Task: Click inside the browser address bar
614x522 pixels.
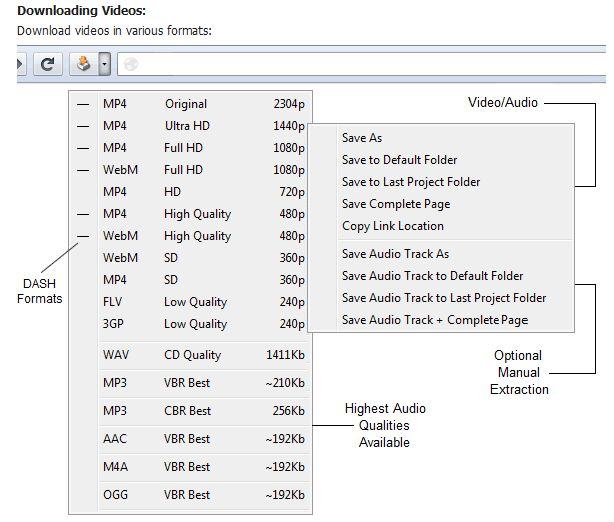Action: tap(361, 64)
